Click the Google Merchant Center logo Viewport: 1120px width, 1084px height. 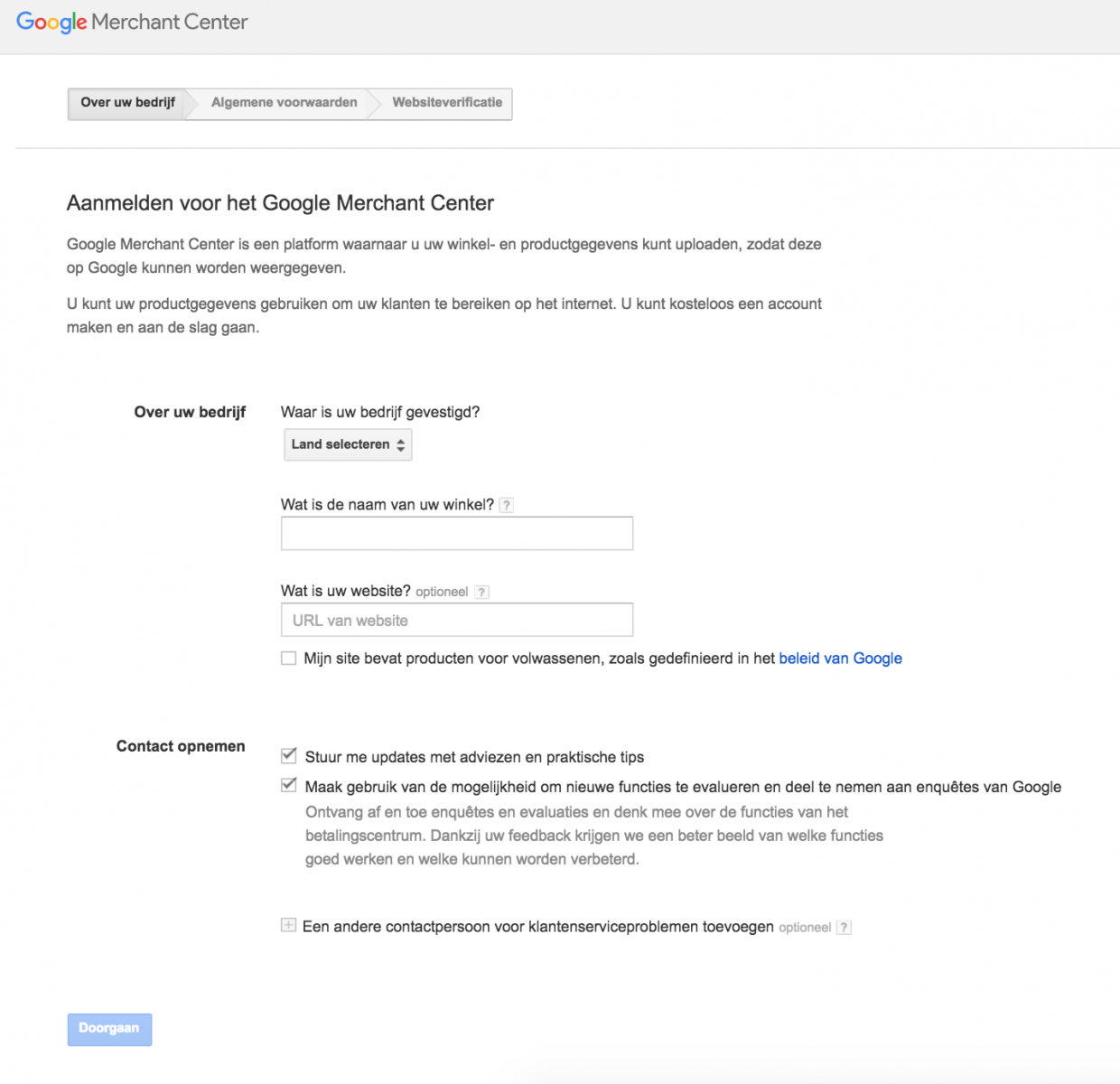coord(132,22)
